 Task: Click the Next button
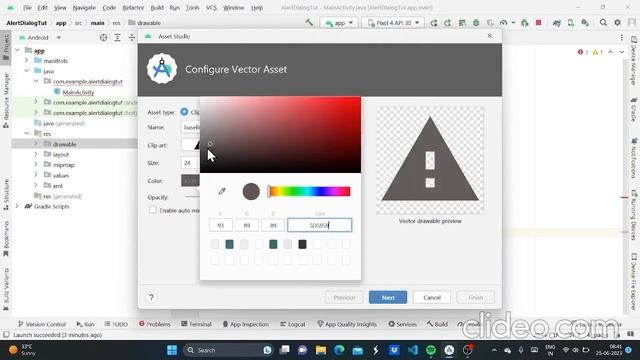[x=388, y=297]
